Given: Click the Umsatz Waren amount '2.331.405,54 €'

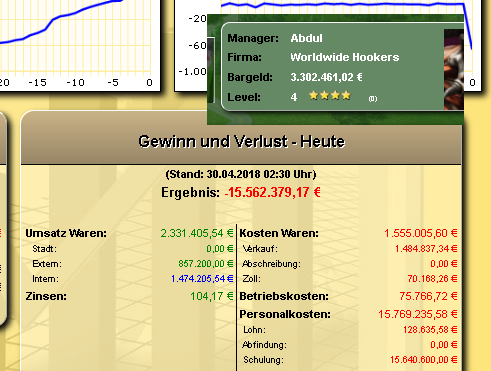Looking at the screenshot, I should point(197,233).
